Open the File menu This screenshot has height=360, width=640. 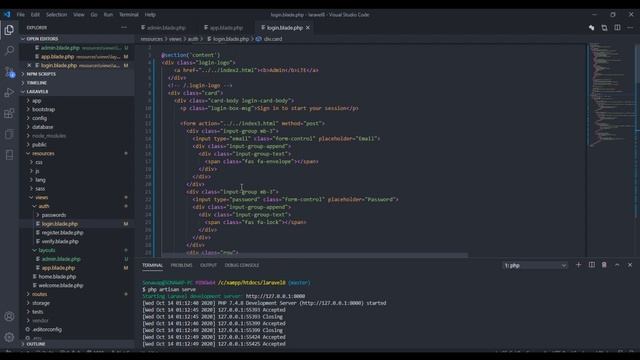pos(20,14)
